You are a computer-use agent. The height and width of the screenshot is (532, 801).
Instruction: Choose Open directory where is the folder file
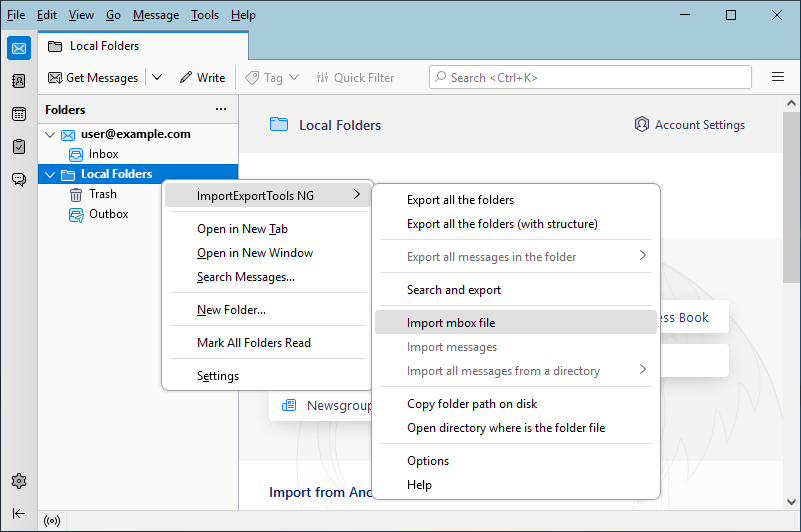click(x=516, y=428)
